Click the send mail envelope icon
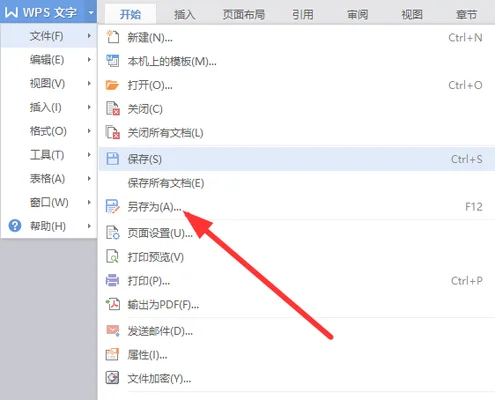495x400 pixels. click(x=113, y=330)
